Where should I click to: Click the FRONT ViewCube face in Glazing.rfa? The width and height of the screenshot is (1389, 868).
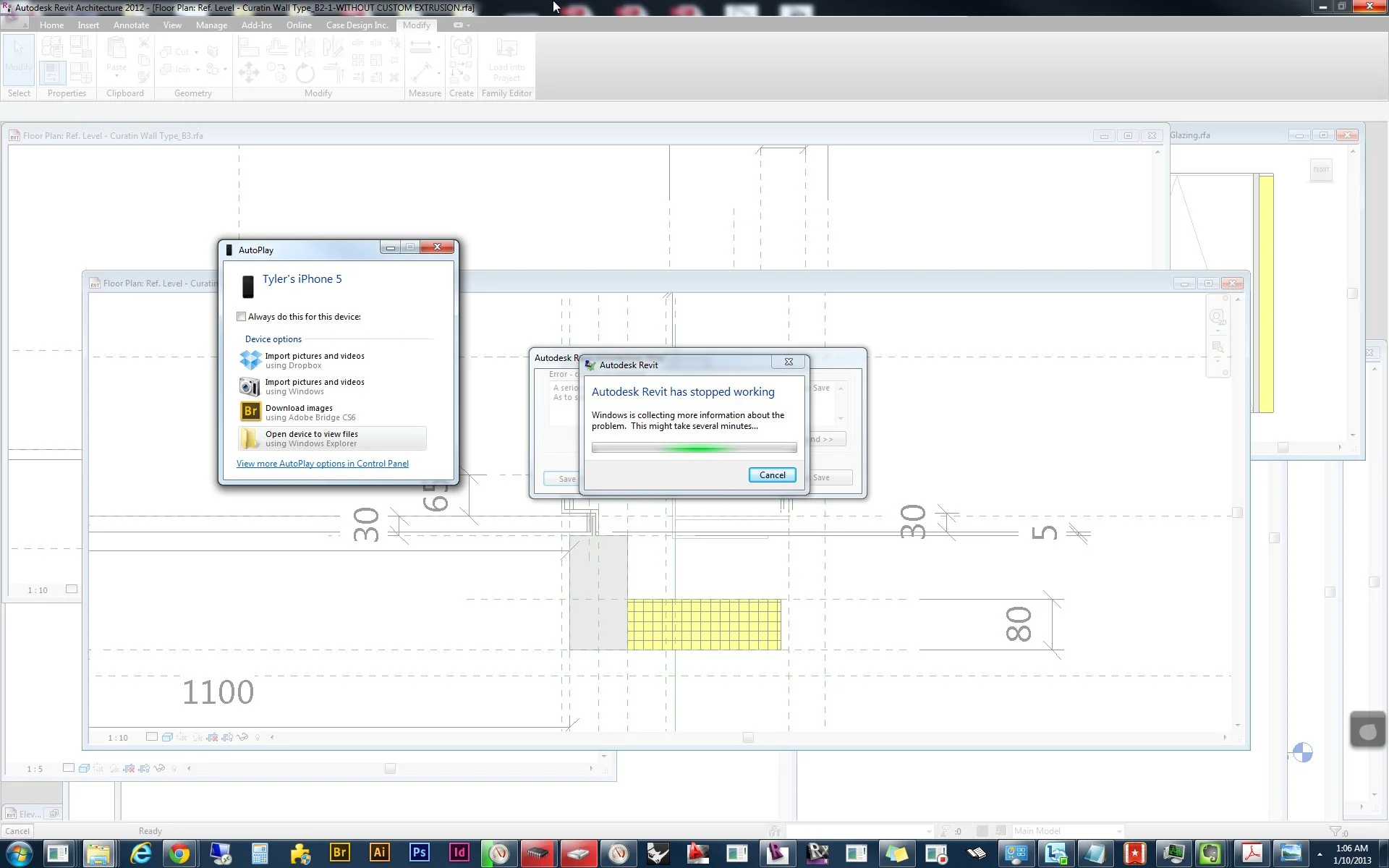[1321, 170]
